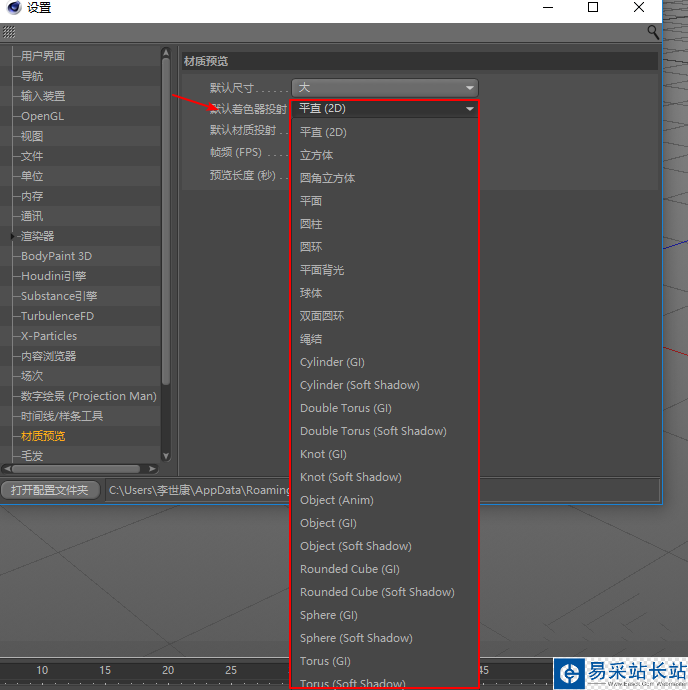Open the 通讯 settings category
Viewport: 688px width, 690px height.
tap(32, 216)
